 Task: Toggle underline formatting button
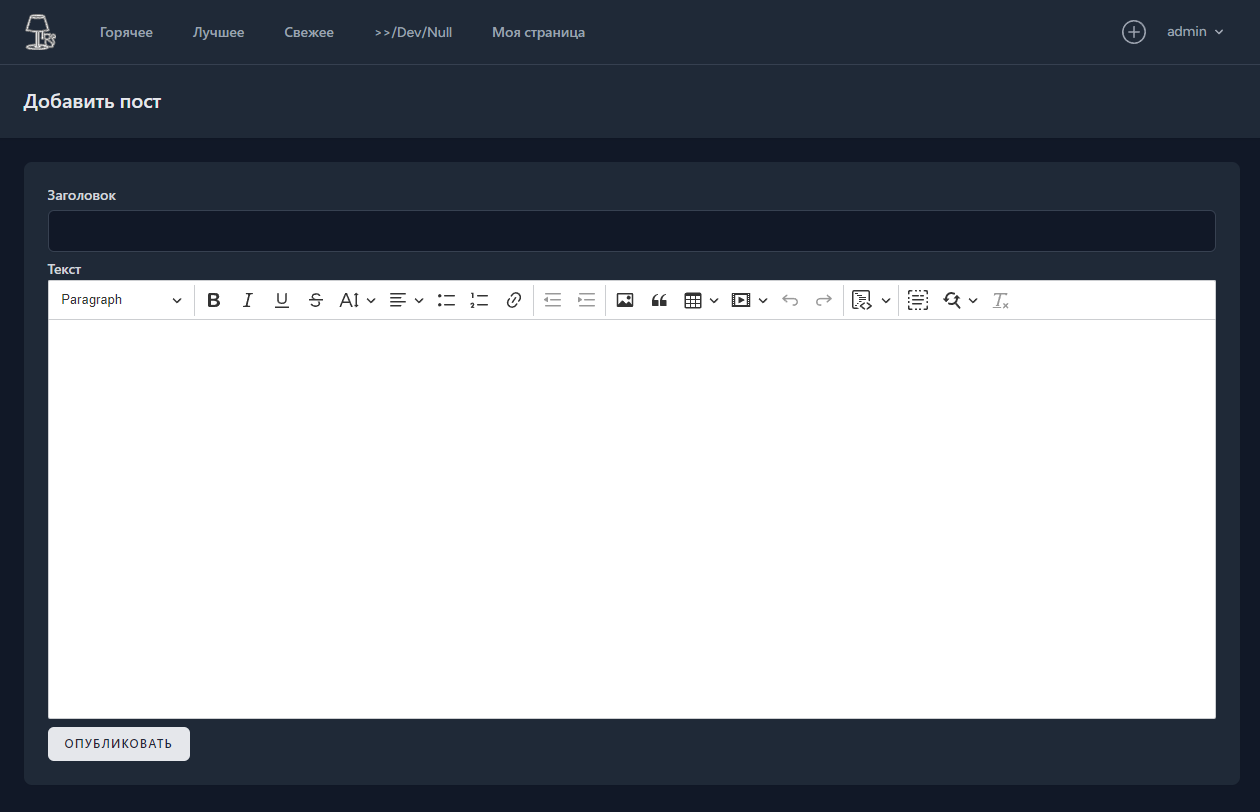pos(282,300)
